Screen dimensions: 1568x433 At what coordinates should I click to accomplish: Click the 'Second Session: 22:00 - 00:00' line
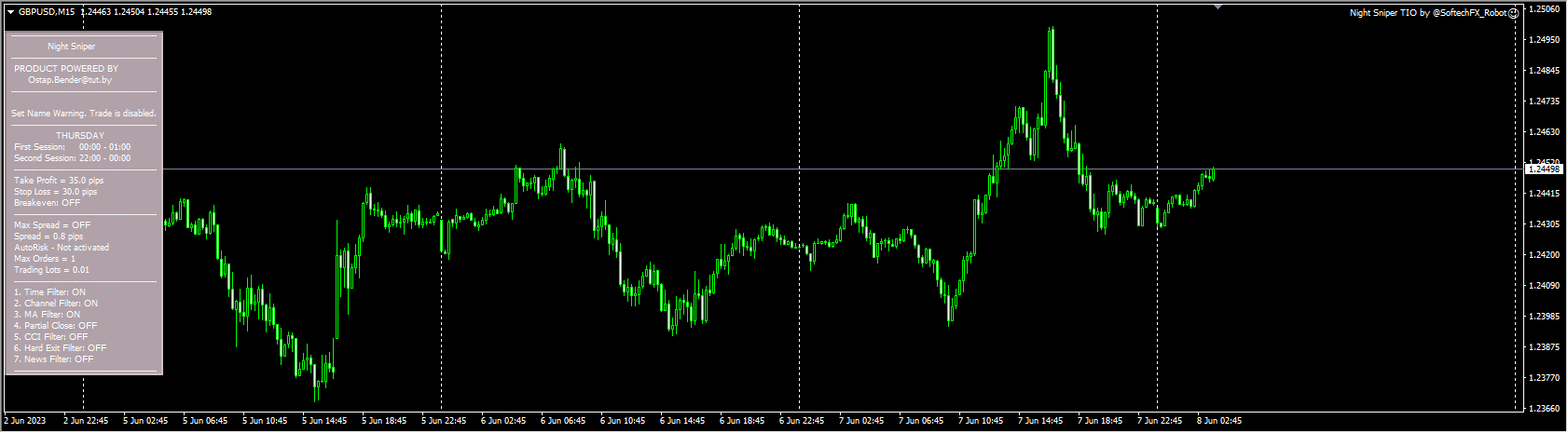tap(73, 158)
